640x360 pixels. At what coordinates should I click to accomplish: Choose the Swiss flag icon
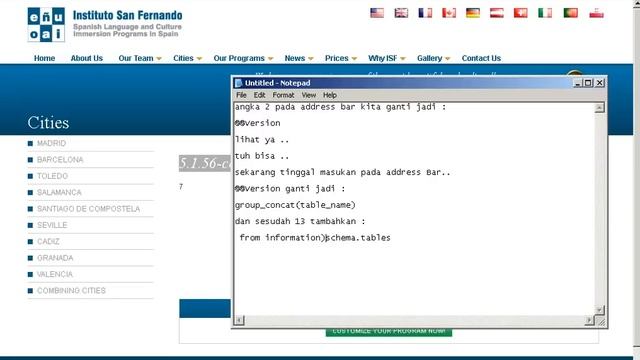click(x=520, y=13)
